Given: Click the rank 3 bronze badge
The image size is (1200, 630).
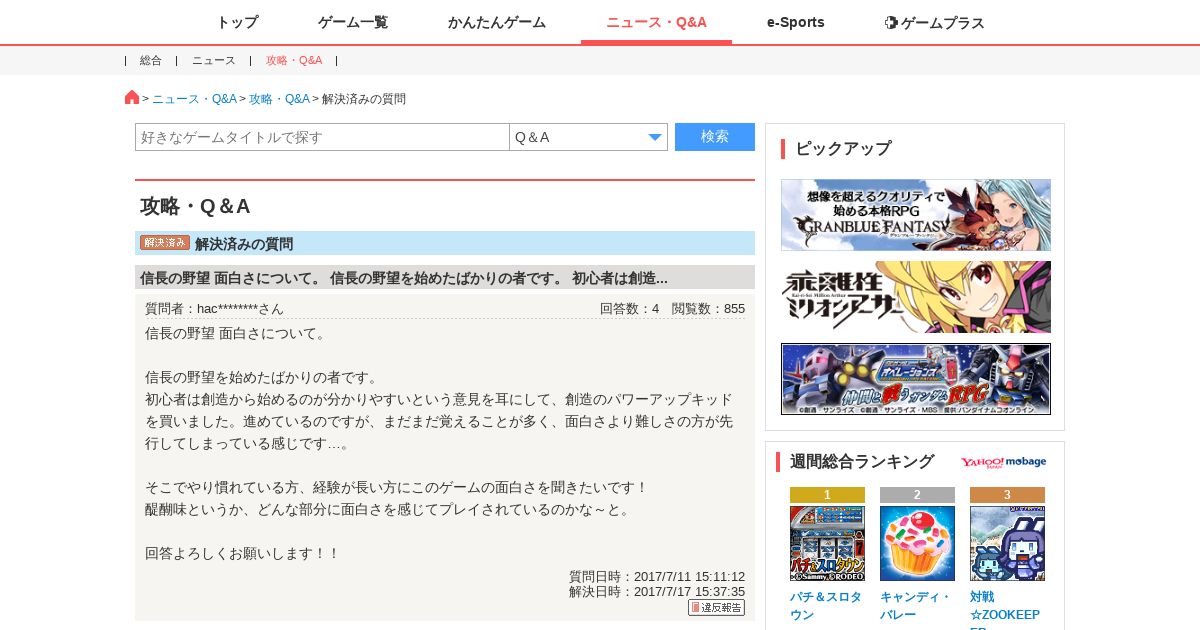Looking at the screenshot, I should 1007,495.
